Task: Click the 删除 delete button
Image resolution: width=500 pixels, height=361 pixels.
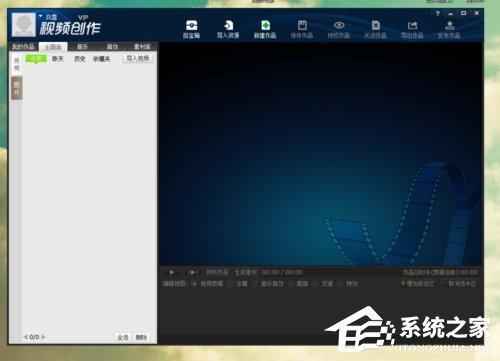Action: pyautogui.click(x=141, y=337)
